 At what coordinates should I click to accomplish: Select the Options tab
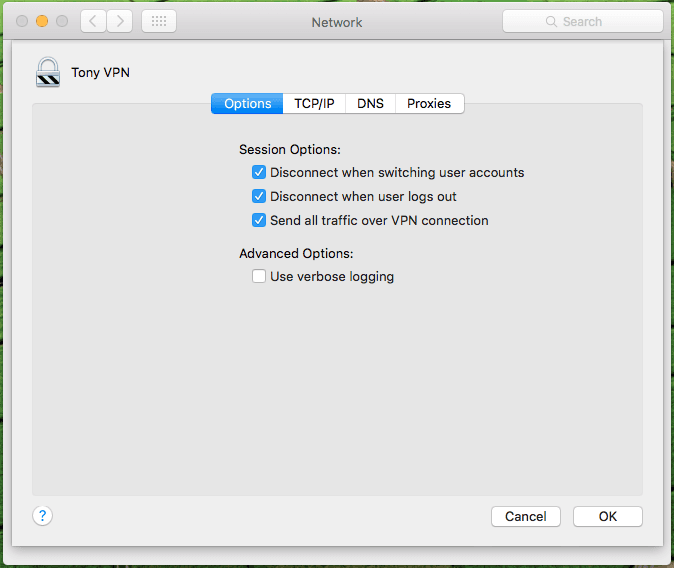[x=247, y=104]
